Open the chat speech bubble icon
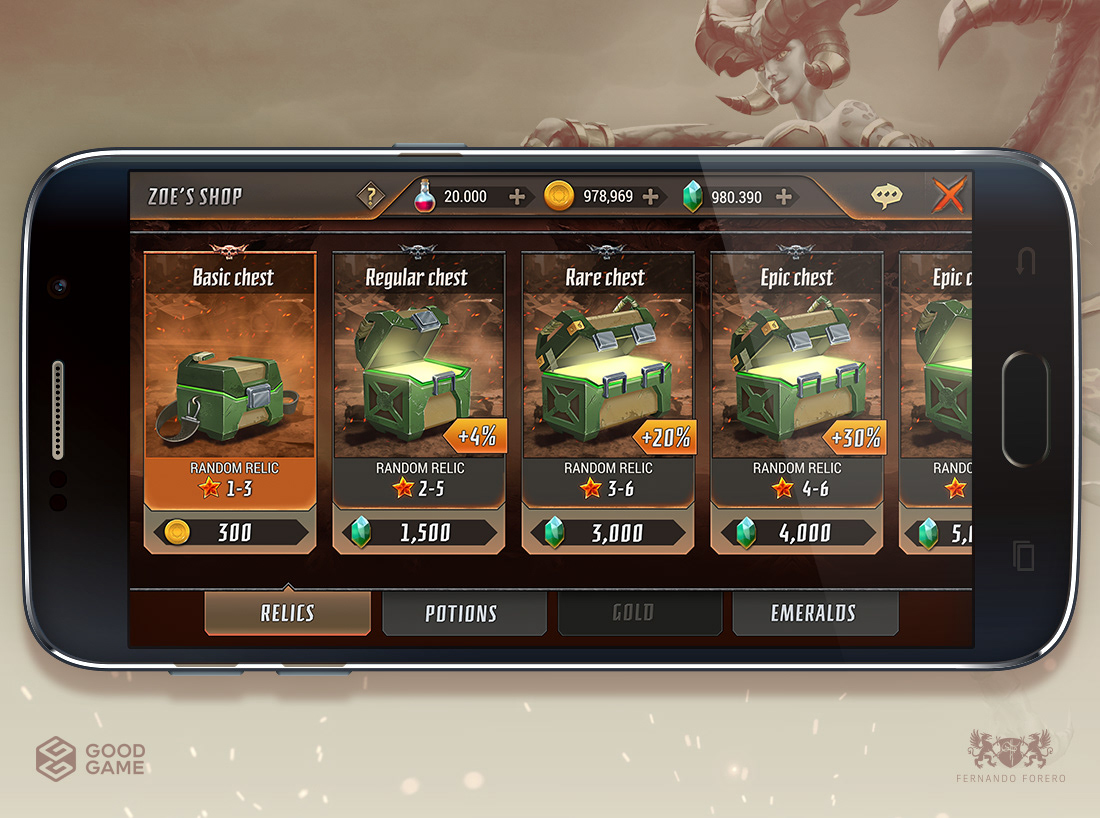 click(887, 196)
